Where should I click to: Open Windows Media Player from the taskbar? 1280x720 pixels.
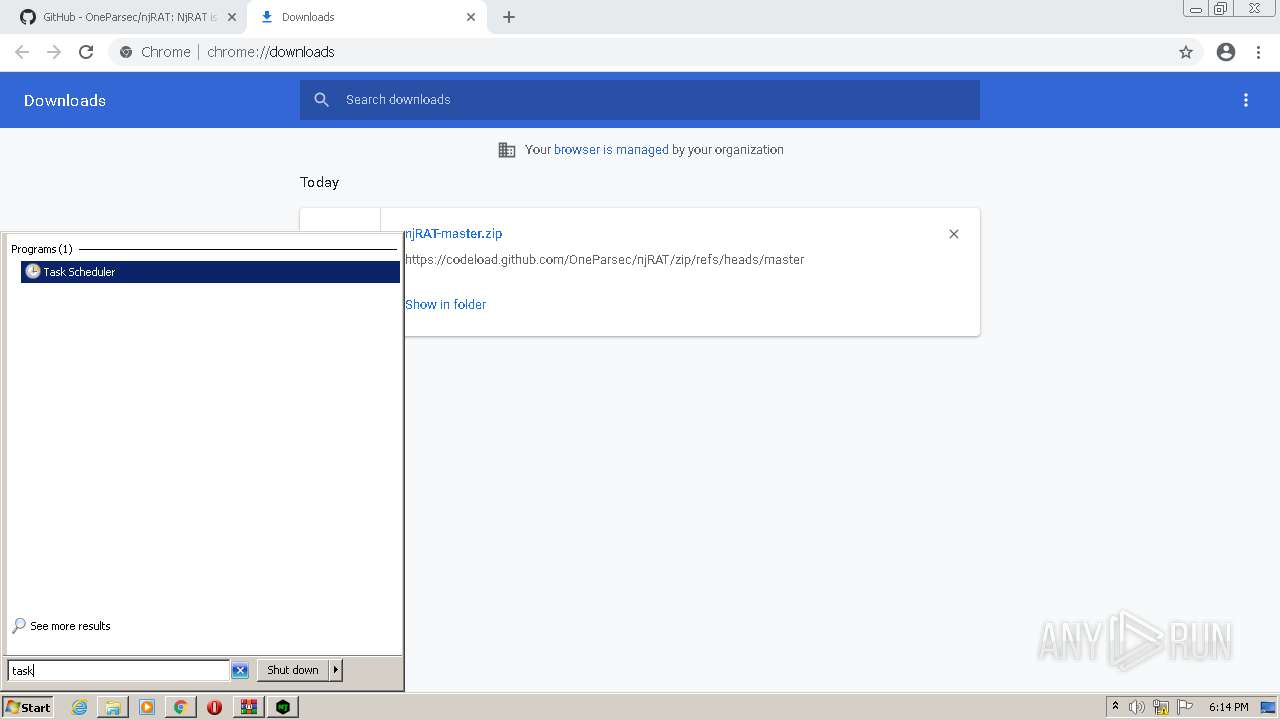[147, 707]
